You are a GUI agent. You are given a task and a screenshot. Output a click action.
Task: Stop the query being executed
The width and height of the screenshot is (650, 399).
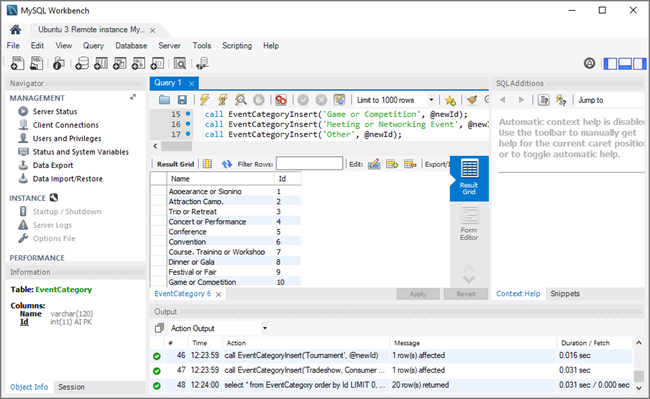(x=259, y=100)
